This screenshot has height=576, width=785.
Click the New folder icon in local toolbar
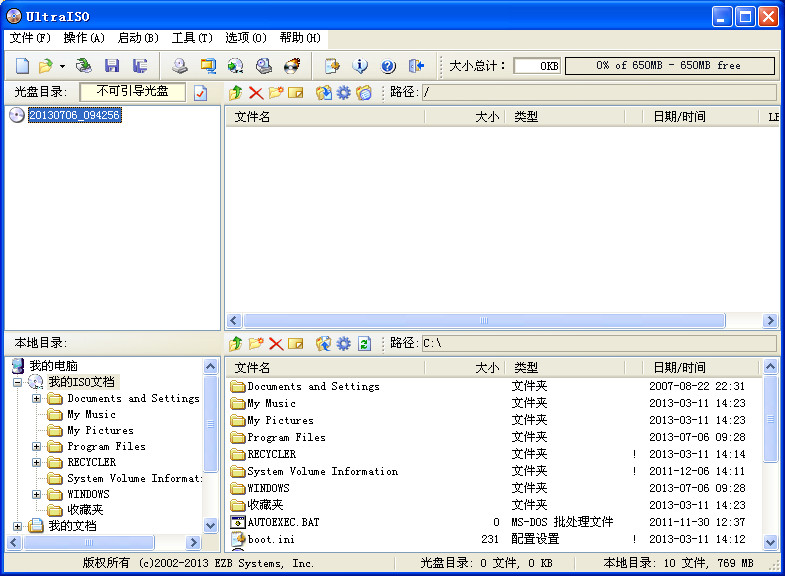[256, 344]
